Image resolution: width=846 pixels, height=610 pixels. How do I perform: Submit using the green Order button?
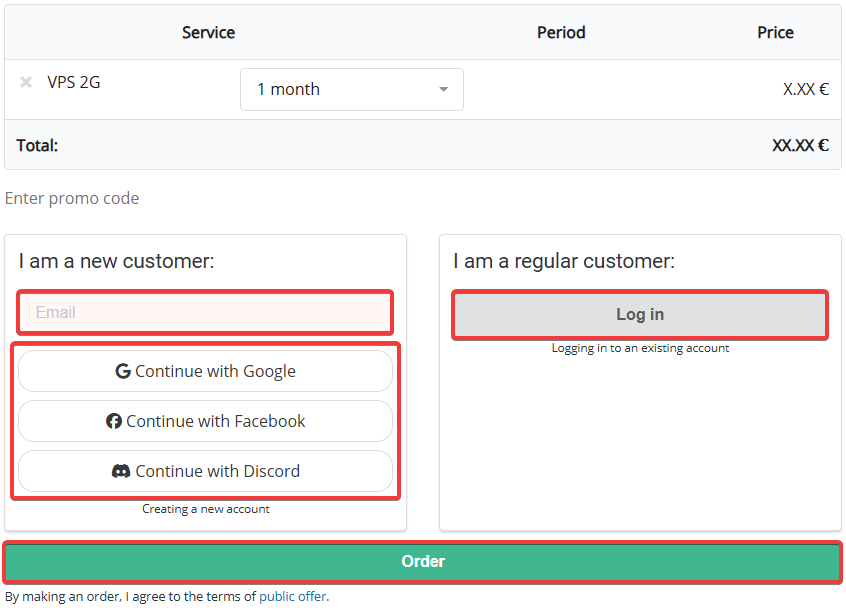422,562
